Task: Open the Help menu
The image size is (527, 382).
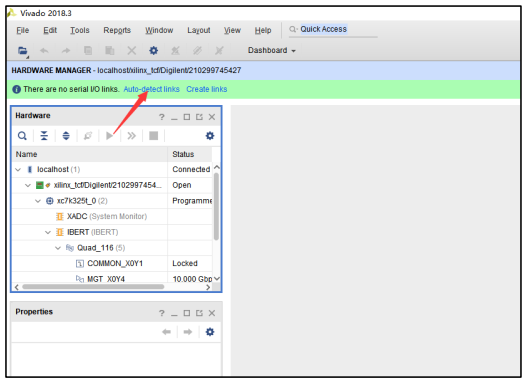Action: (263, 30)
